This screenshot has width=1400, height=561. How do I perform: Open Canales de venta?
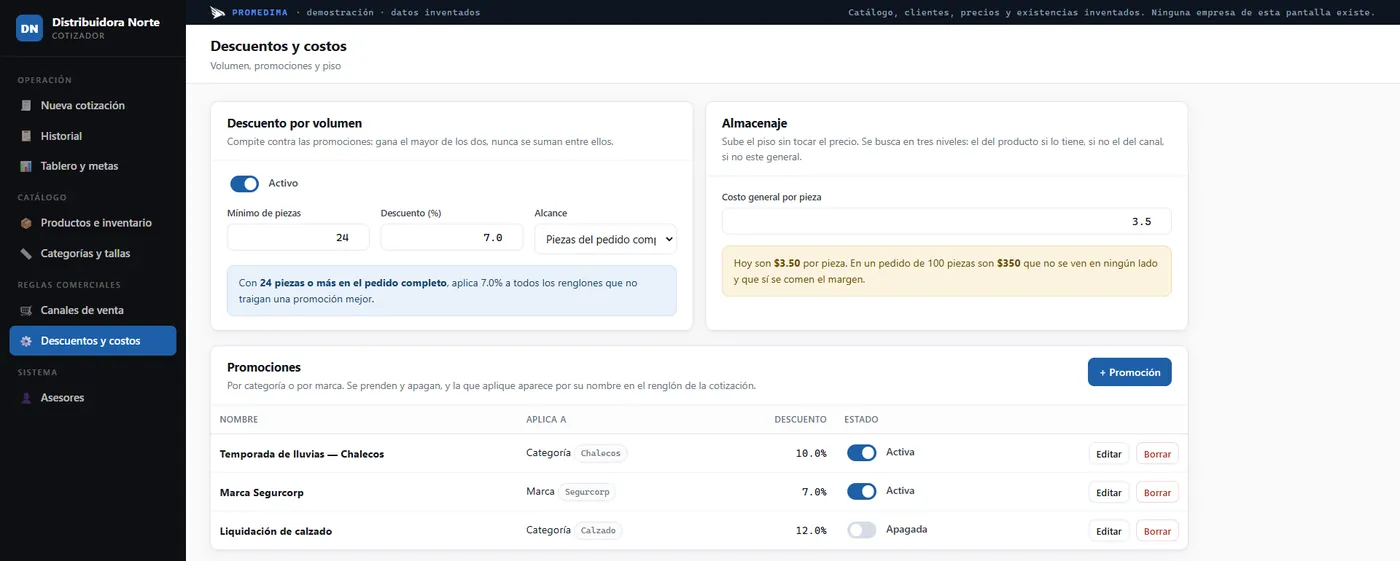93,310
